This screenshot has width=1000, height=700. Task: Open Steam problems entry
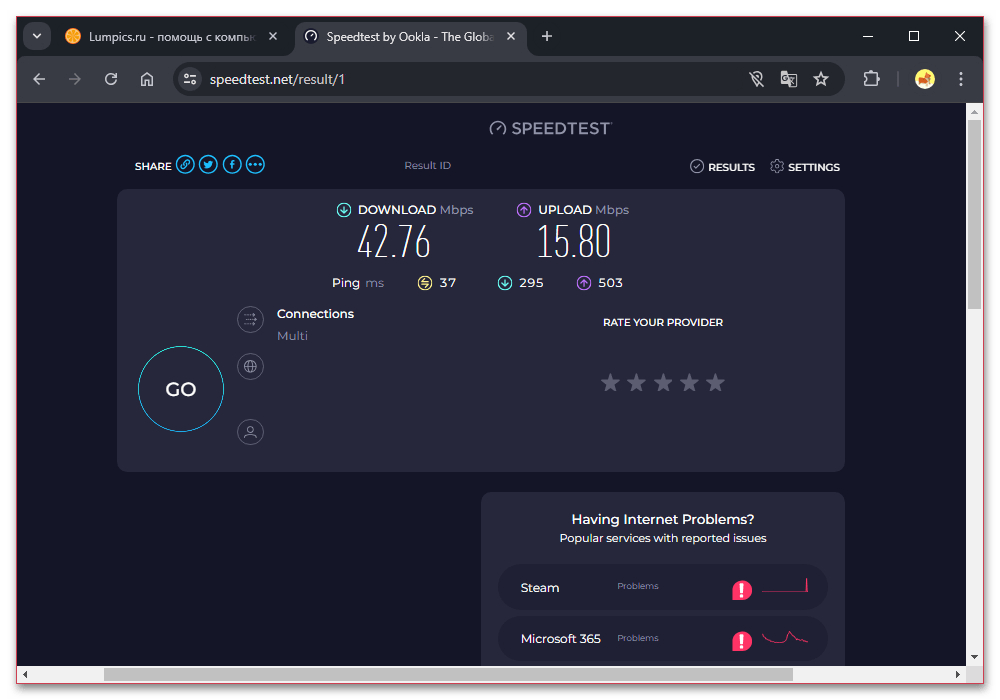tap(663, 587)
